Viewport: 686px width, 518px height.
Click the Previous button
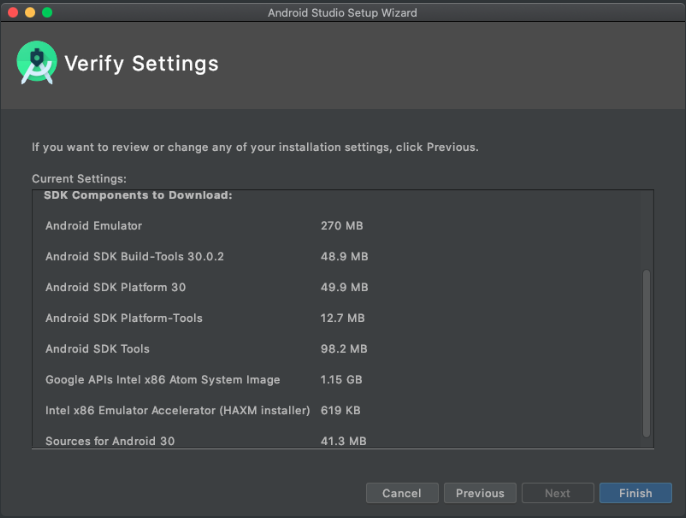tap(480, 493)
